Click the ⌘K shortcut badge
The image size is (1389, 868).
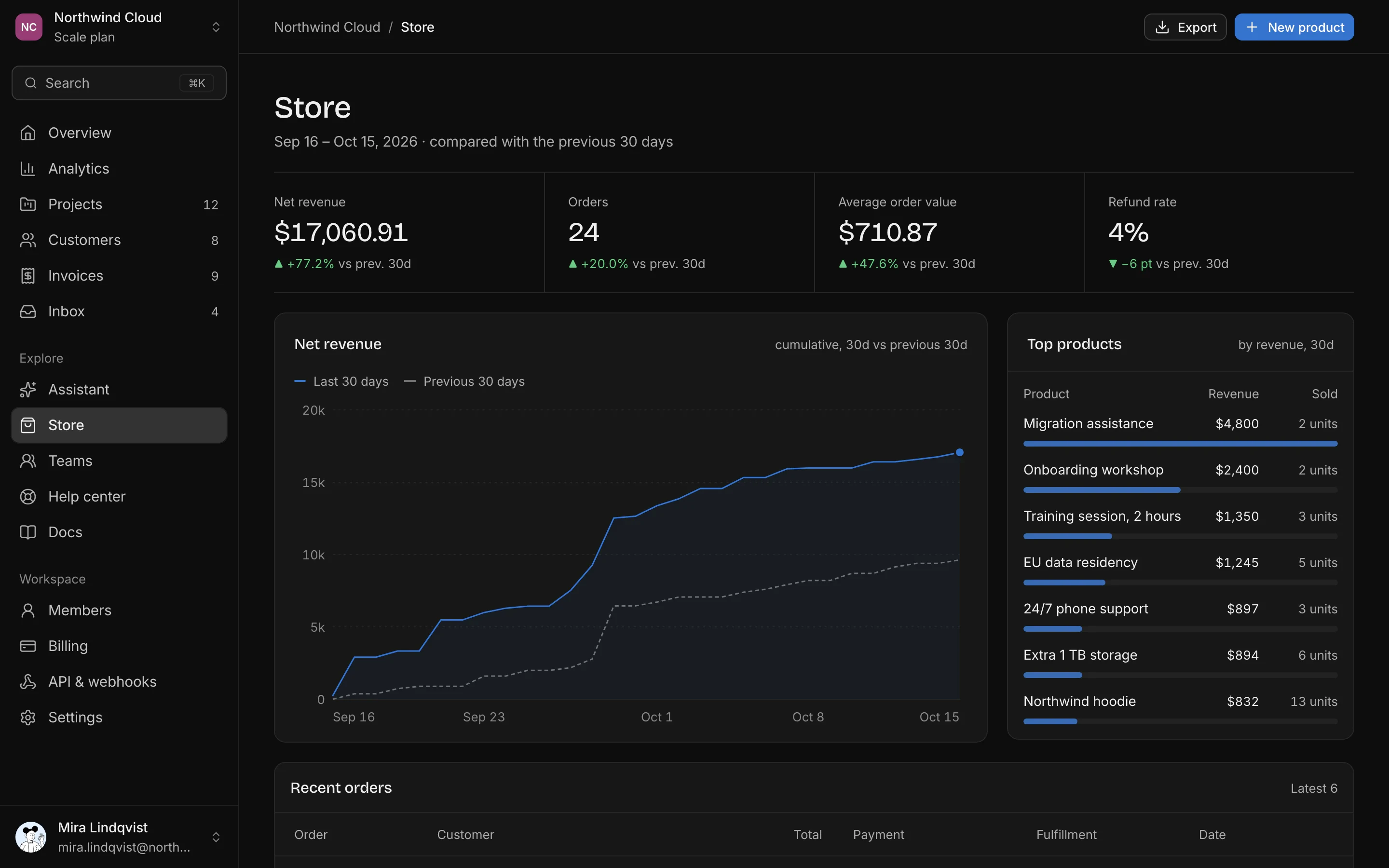pos(197,83)
